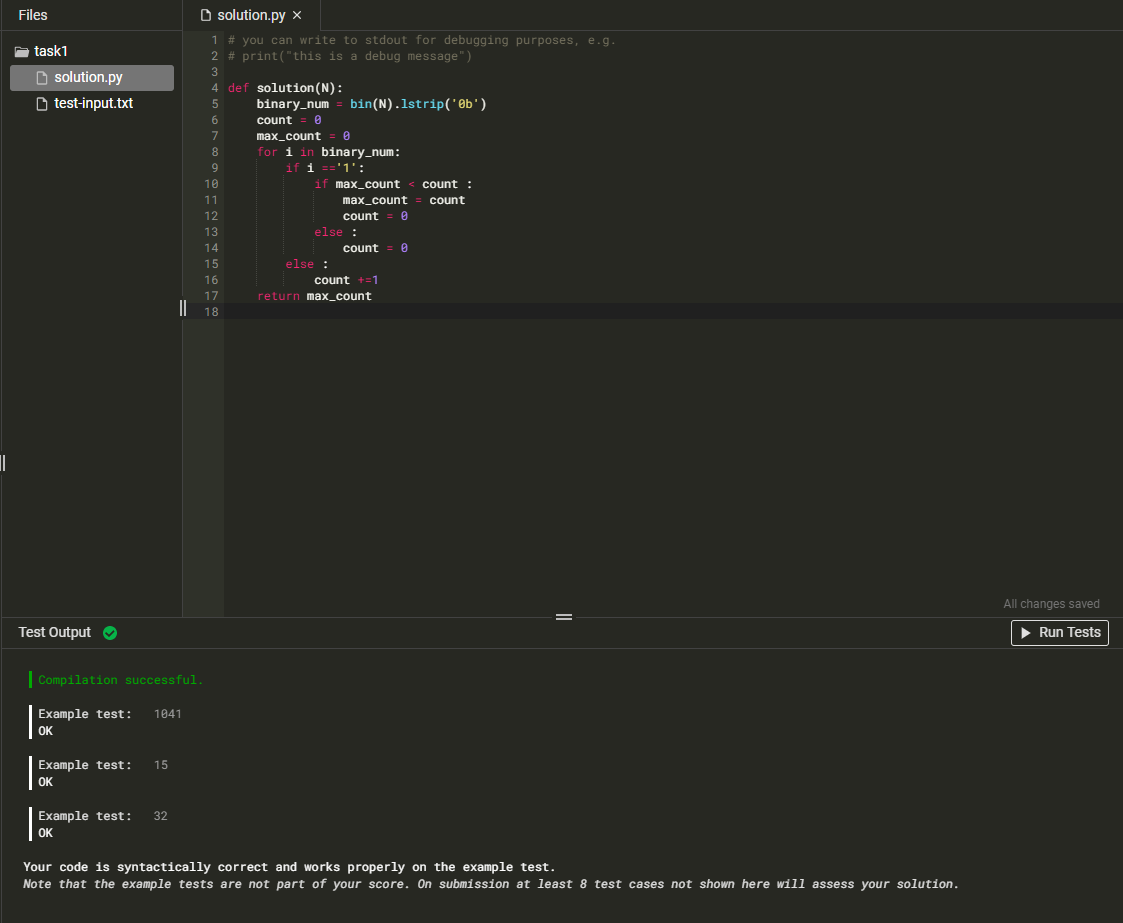Viewport: 1123px width, 923px height.
Task: Click the task1 folder icon
Action: (x=21, y=51)
